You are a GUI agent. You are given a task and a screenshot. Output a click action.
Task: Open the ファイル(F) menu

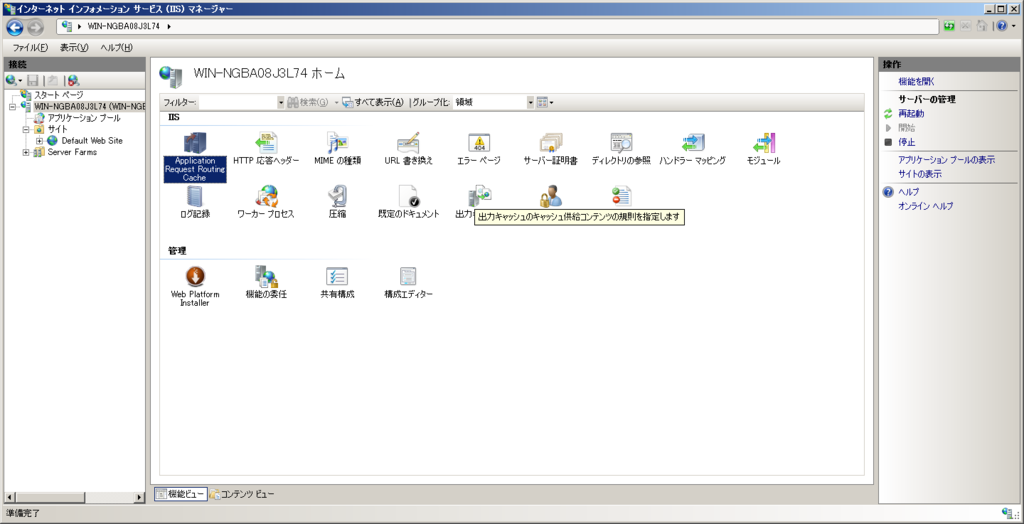pyautogui.click(x=30, y=47)
